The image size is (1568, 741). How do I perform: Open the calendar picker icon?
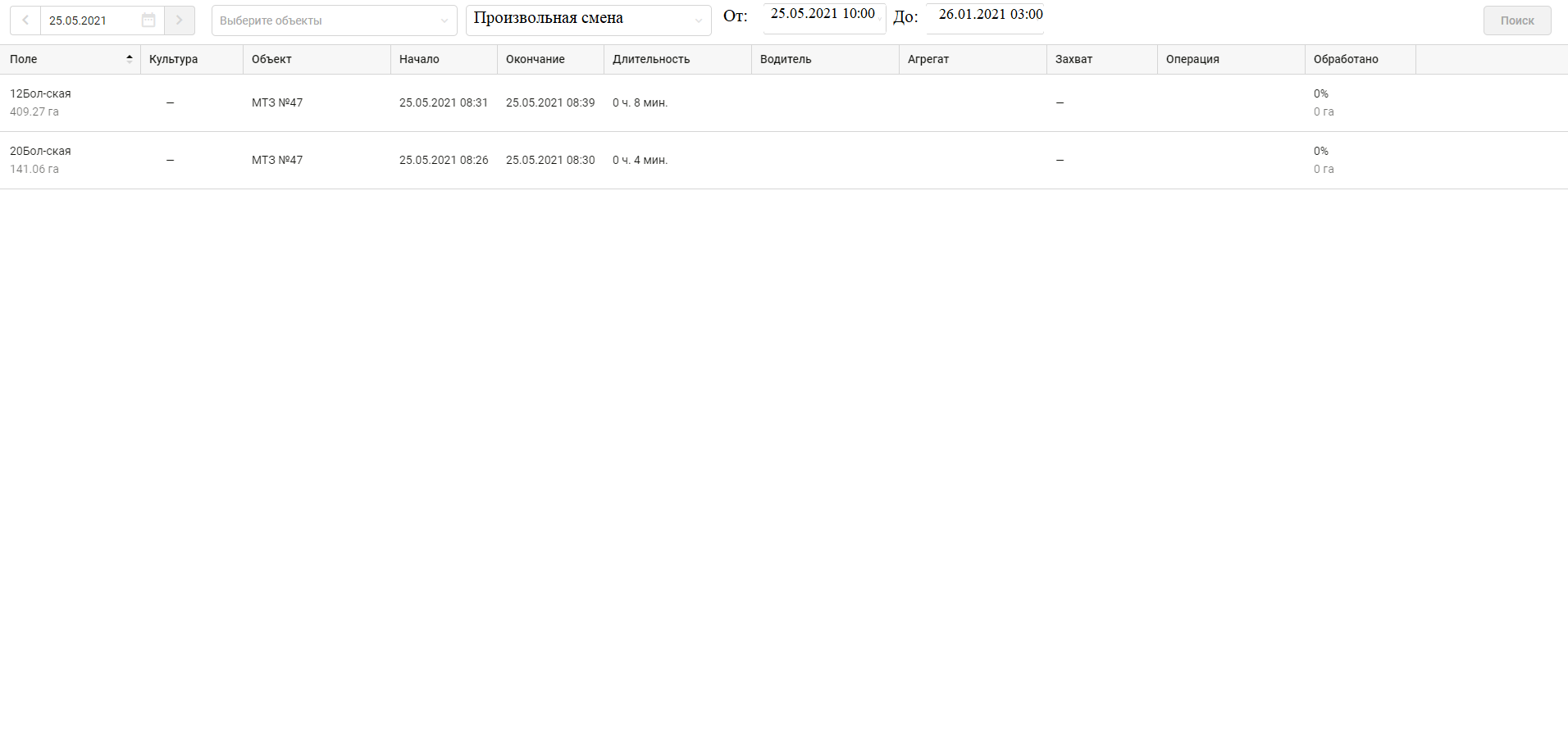[x=148, y=20]
